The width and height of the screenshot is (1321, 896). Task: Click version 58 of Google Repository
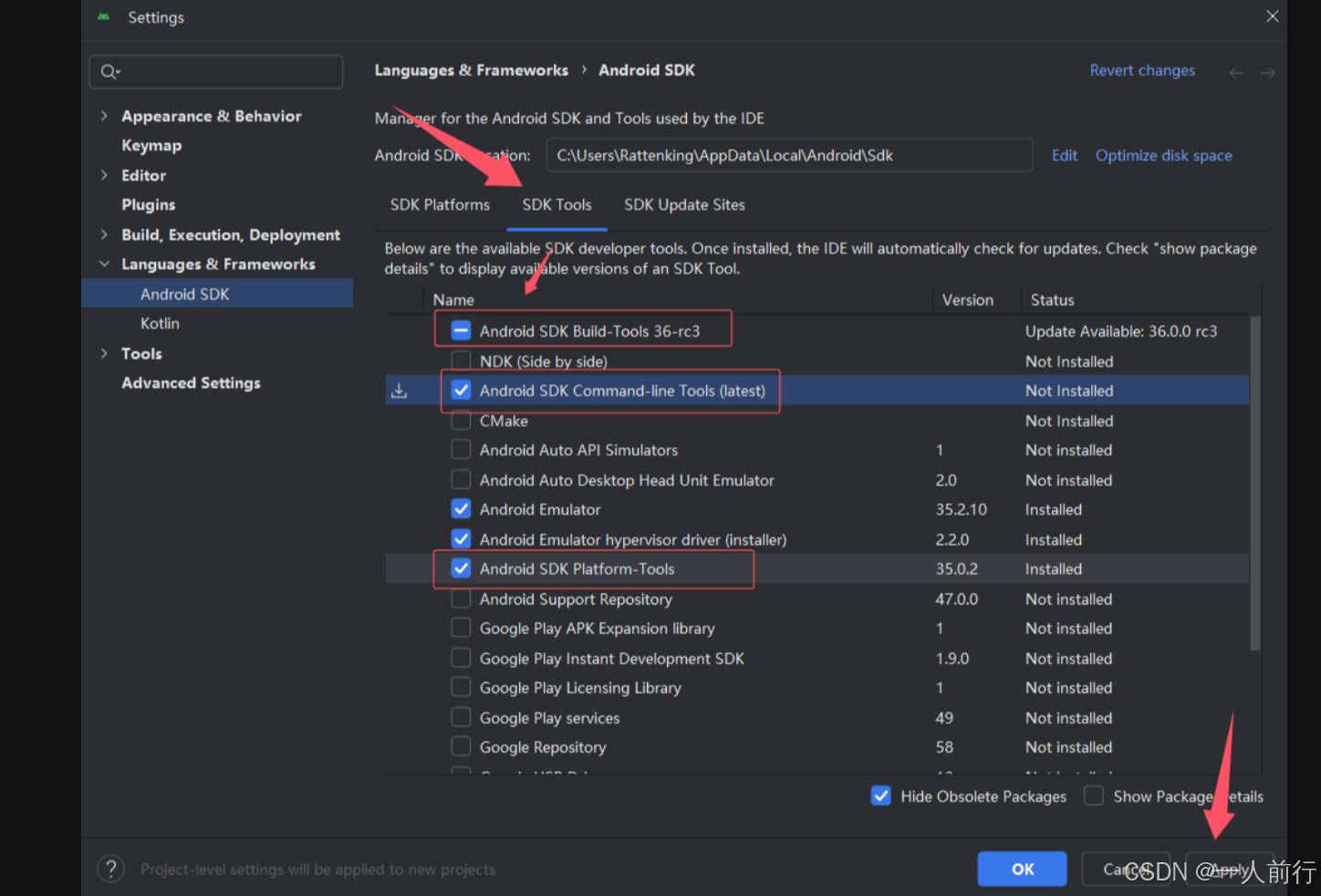tap(944, 746)
